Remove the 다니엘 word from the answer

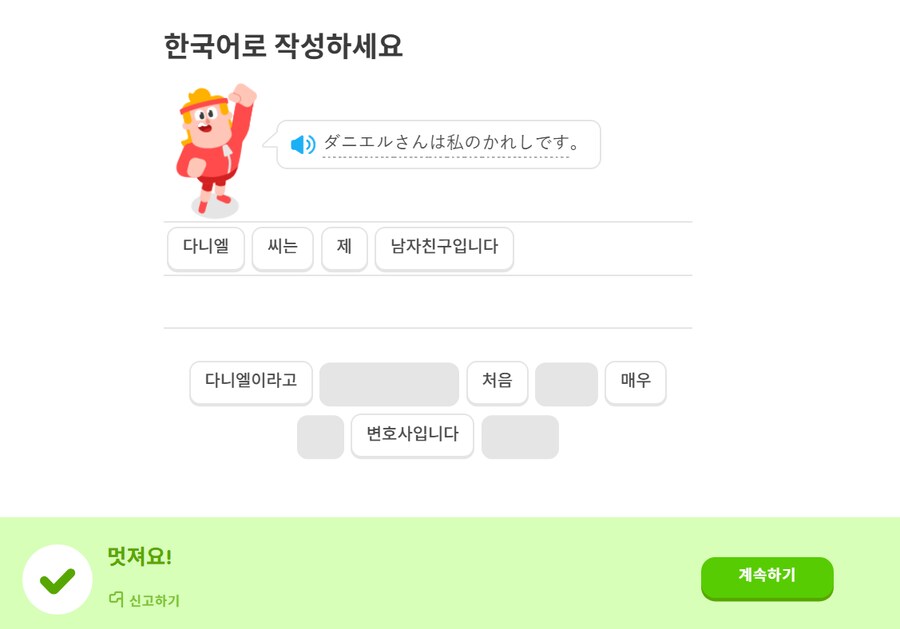click(206, 248)
